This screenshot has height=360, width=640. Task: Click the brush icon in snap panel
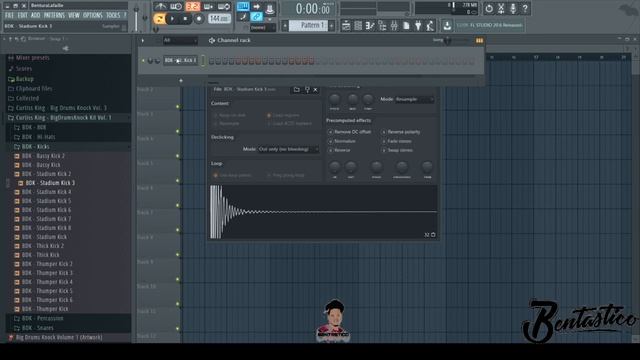point(243,17)
